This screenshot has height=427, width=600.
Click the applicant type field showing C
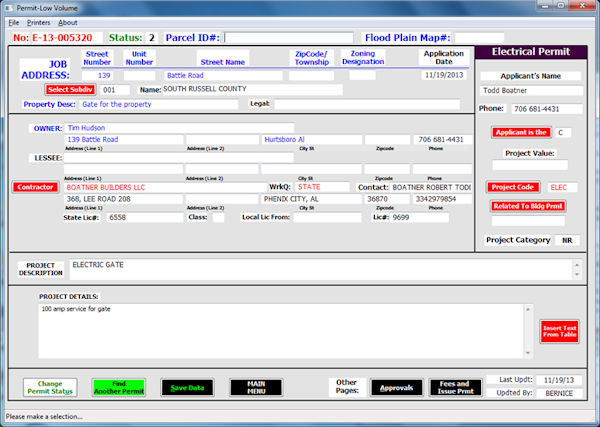563,132
